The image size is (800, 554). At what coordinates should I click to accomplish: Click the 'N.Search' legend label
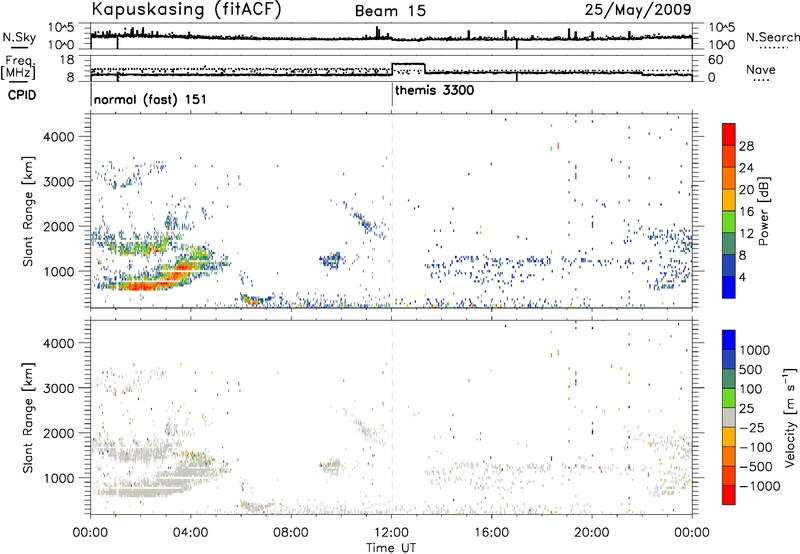click(x=772, y=37)
